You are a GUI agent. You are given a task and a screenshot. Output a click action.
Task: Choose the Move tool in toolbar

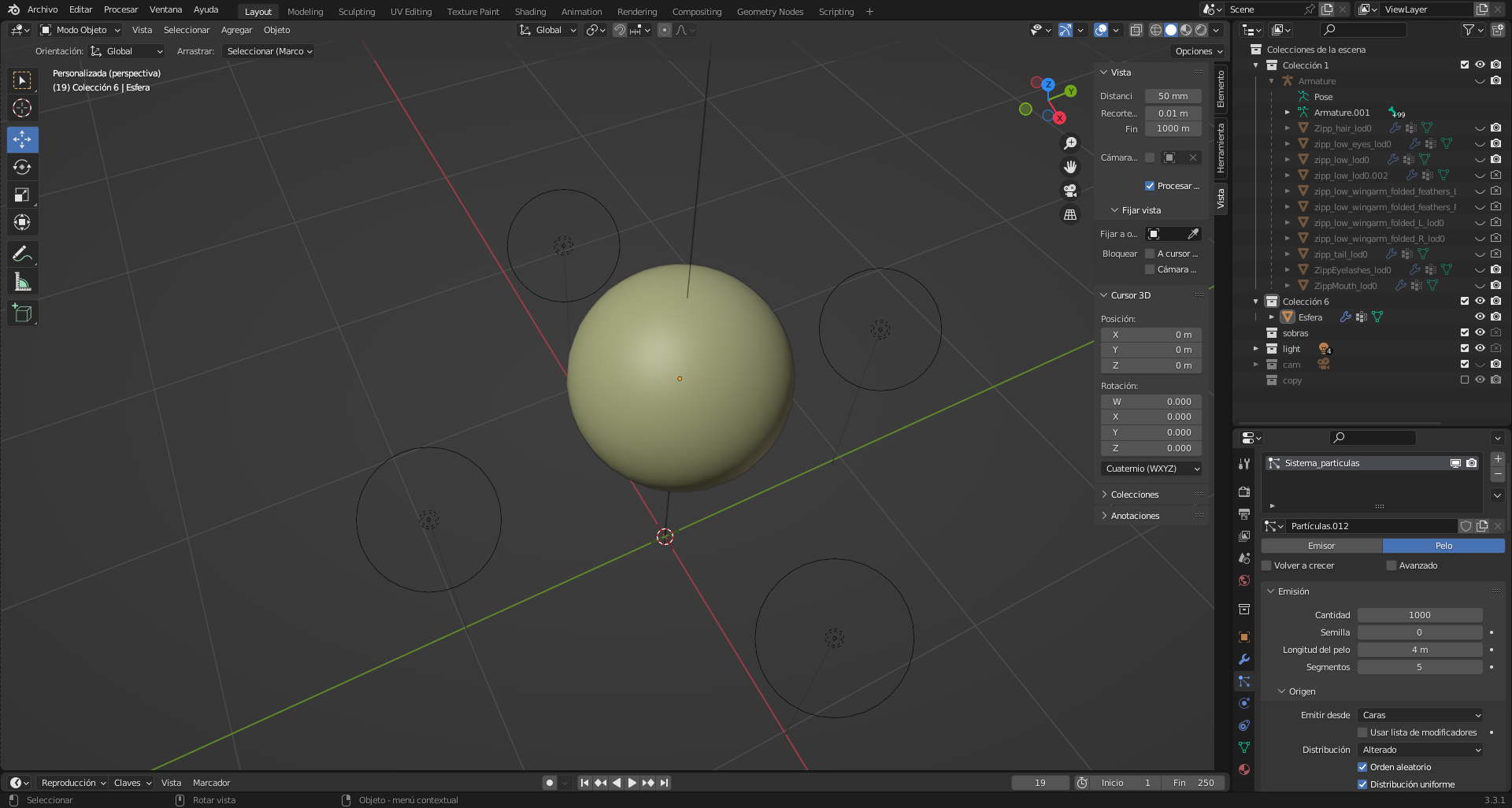coord(22,139)
